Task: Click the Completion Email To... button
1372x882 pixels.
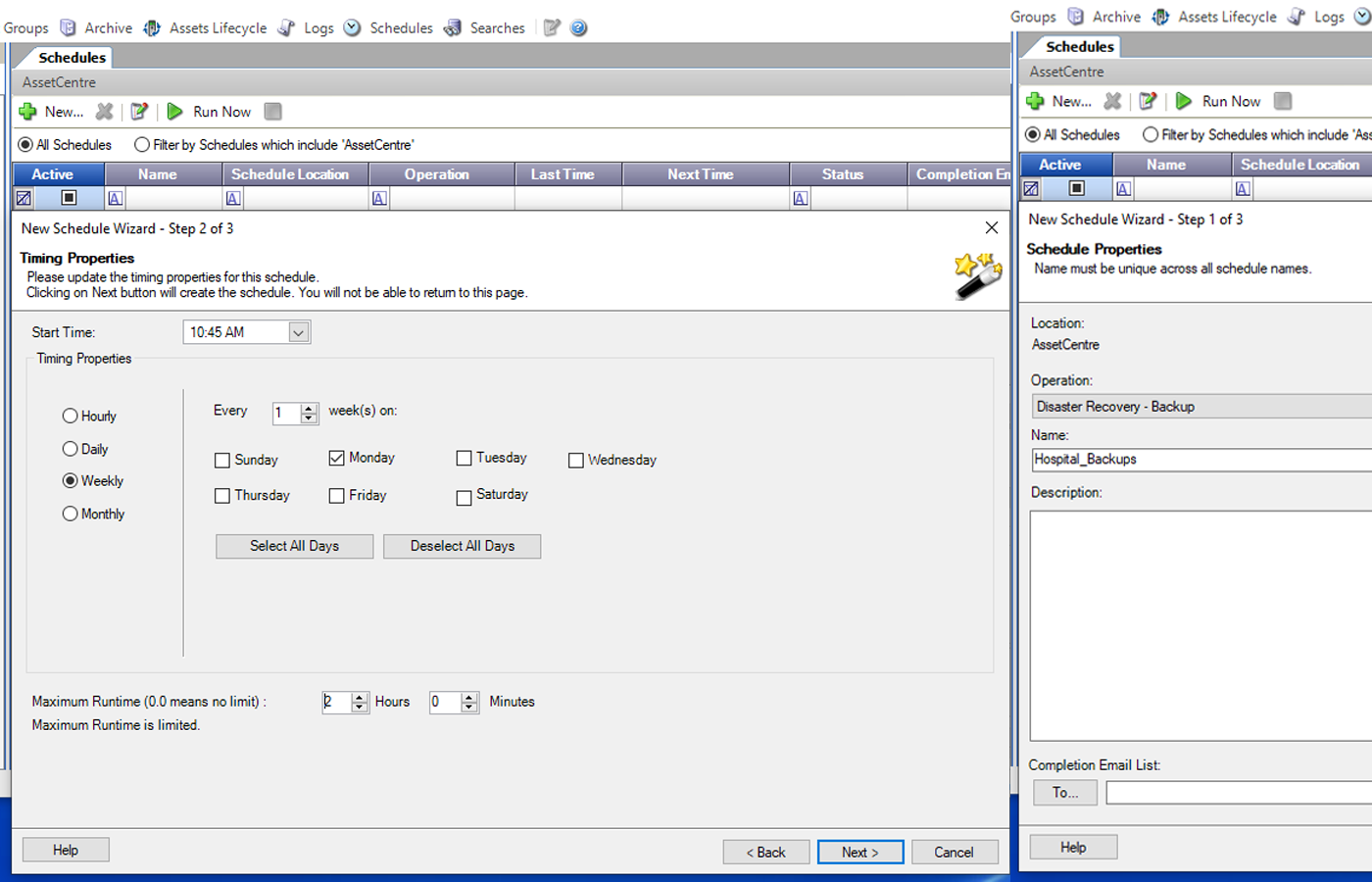Action: pyautogui.click(x=1064, y=793)
